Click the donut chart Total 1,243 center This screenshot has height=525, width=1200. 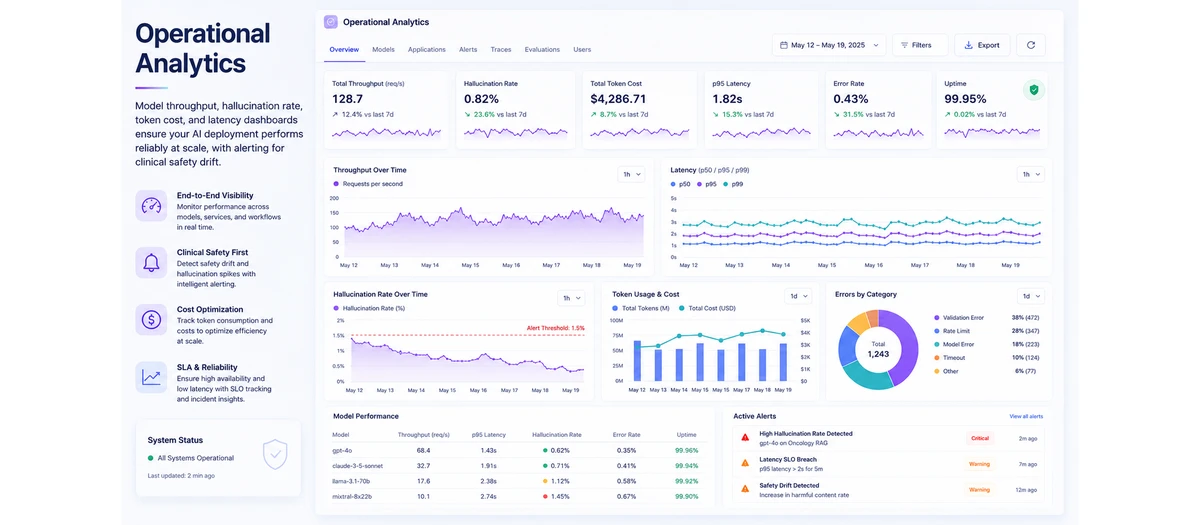pos(878,349)
